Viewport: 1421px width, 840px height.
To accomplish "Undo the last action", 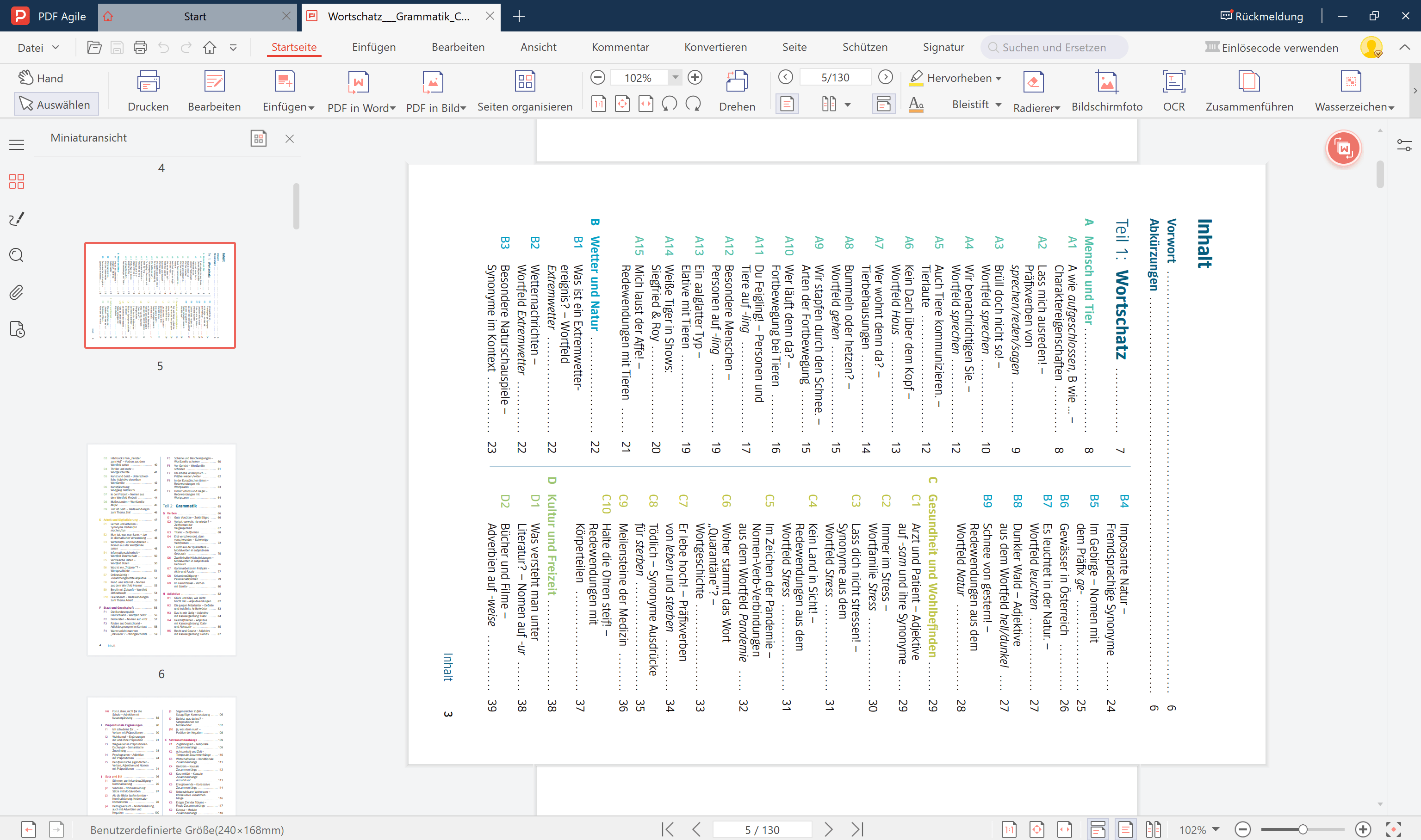I will click(164, 48).
